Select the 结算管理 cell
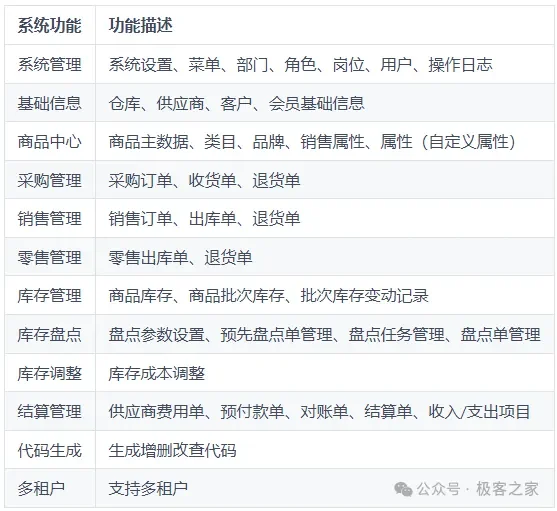Viewport: 557px width, 511px height. [x=50, y=412]
